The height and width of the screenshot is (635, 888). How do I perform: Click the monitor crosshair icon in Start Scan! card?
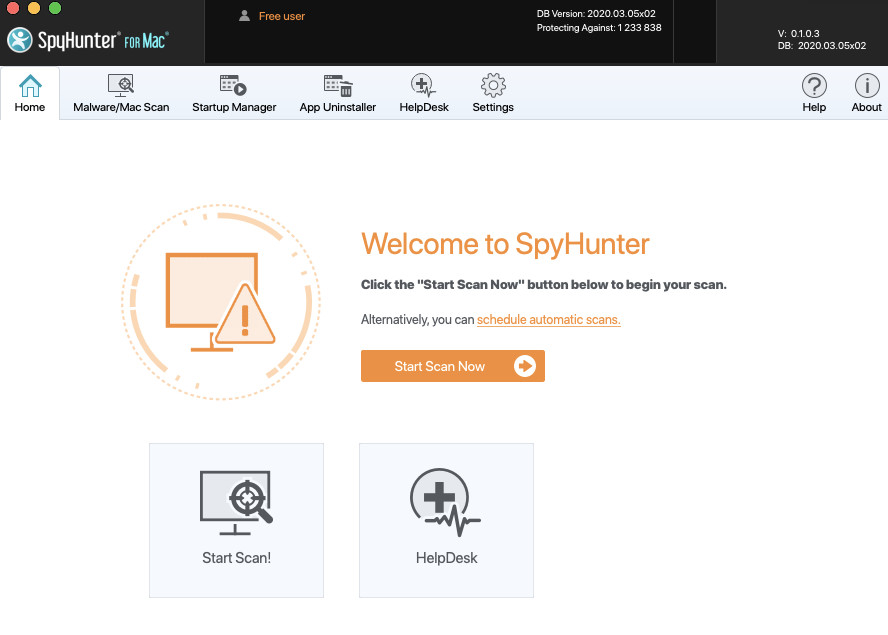236,502
